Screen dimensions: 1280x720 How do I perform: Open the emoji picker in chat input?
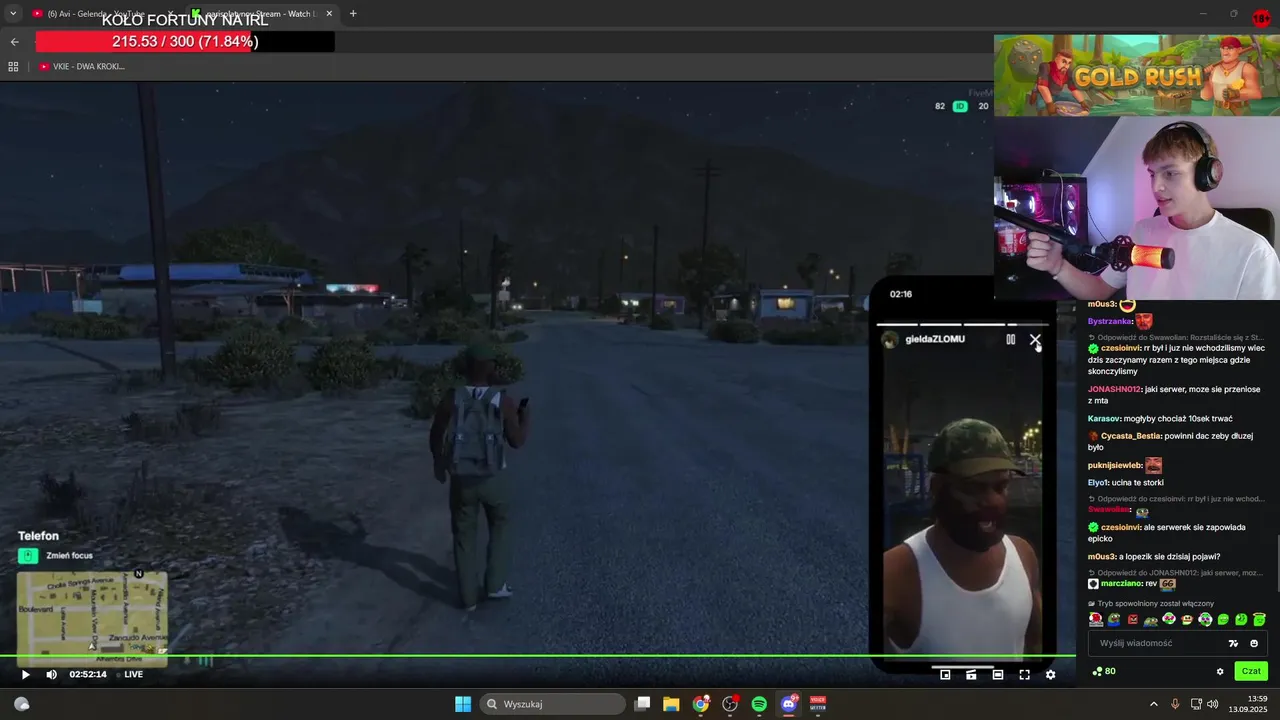1254,643
